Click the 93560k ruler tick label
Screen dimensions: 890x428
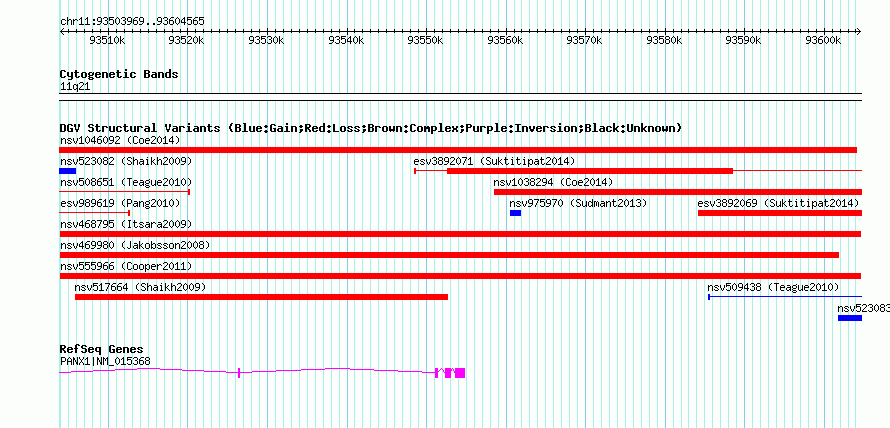(505, 41)
